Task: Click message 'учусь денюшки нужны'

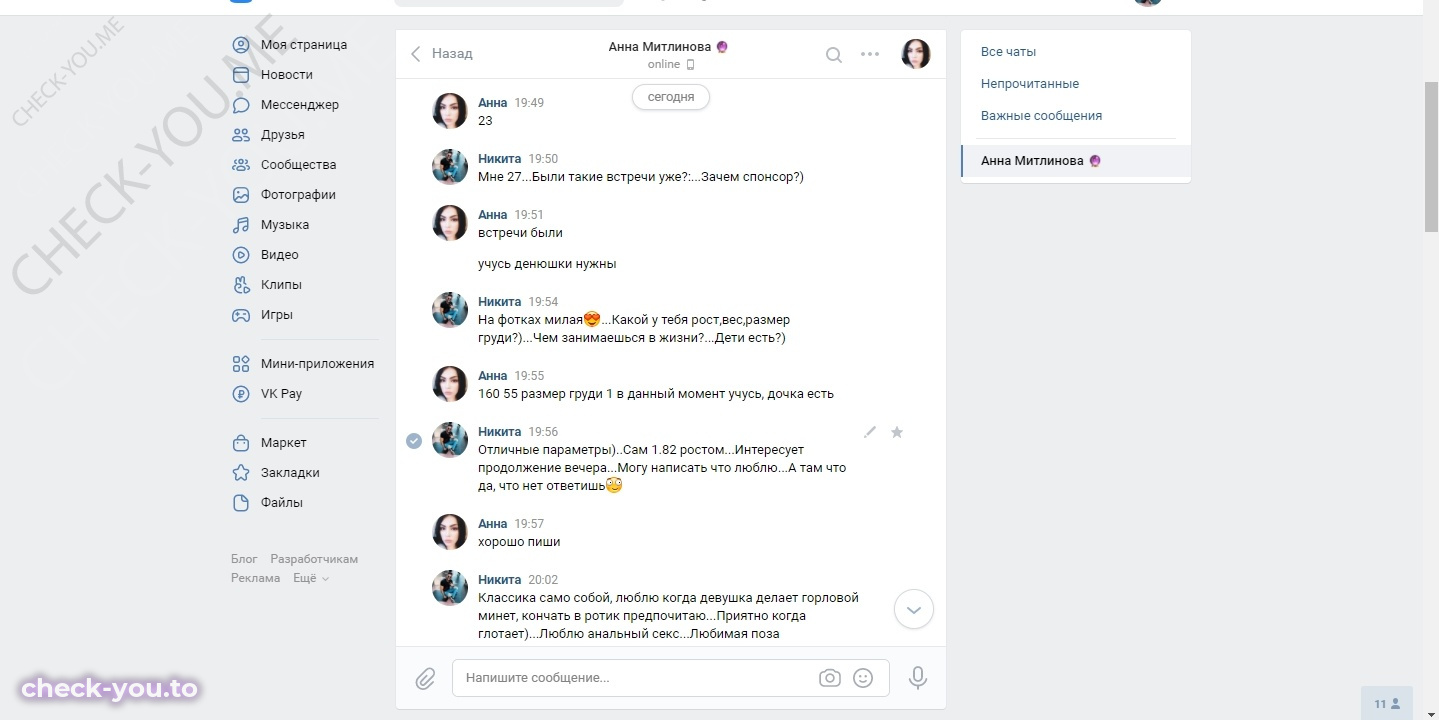Action: point(547,264)
